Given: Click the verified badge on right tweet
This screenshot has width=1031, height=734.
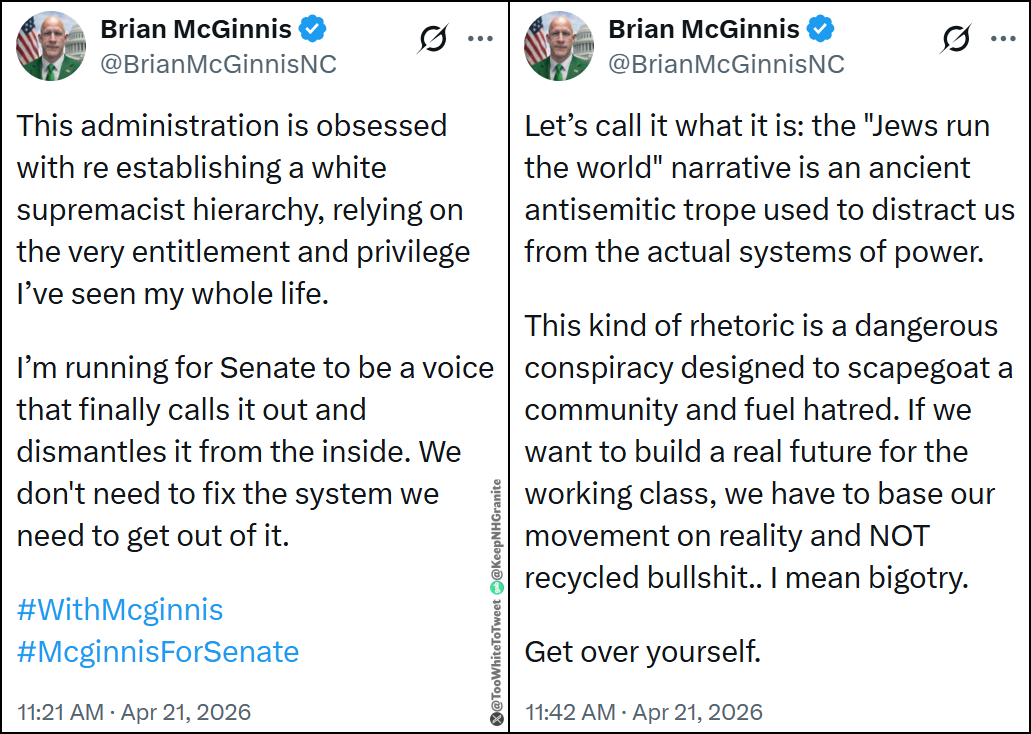Looking at the screenshot, I should pos(821,30).
